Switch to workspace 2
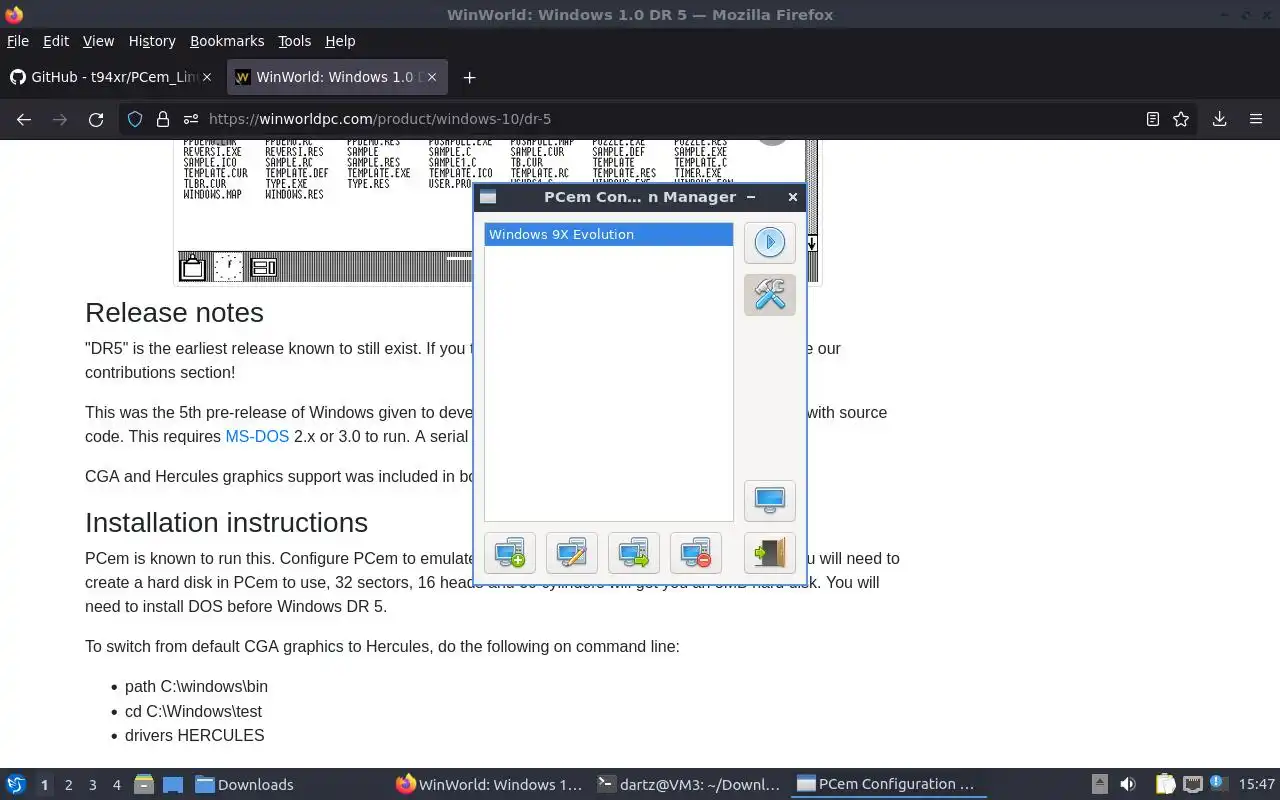 (68, 785)
